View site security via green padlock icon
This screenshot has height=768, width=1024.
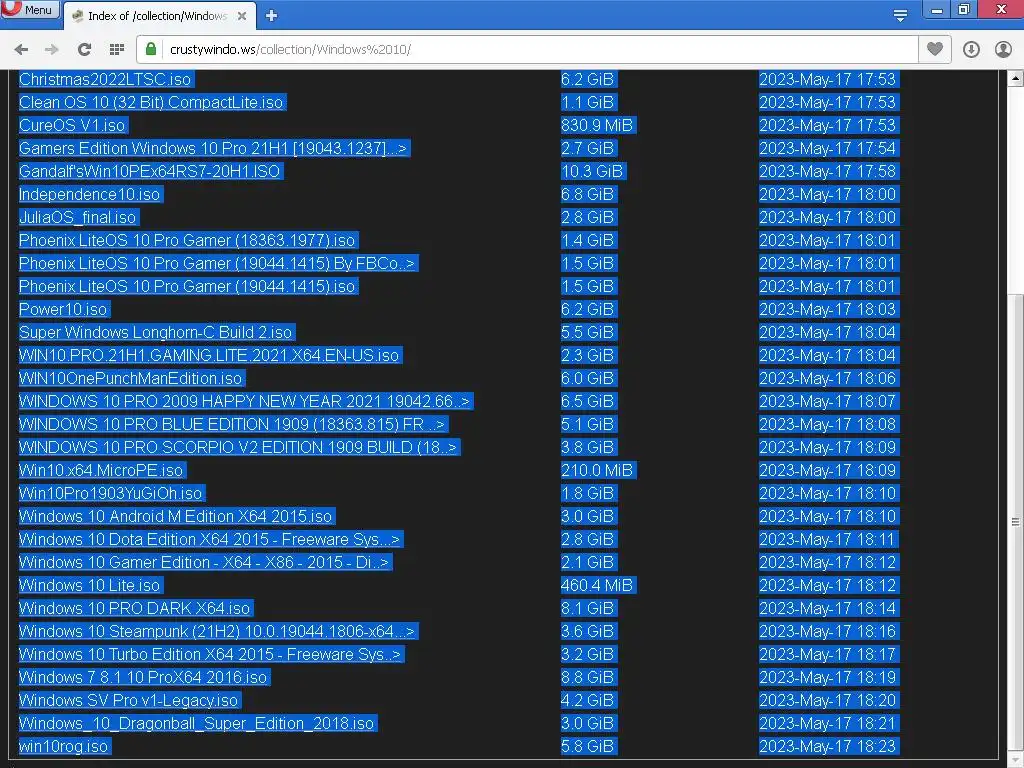(151, 49)
